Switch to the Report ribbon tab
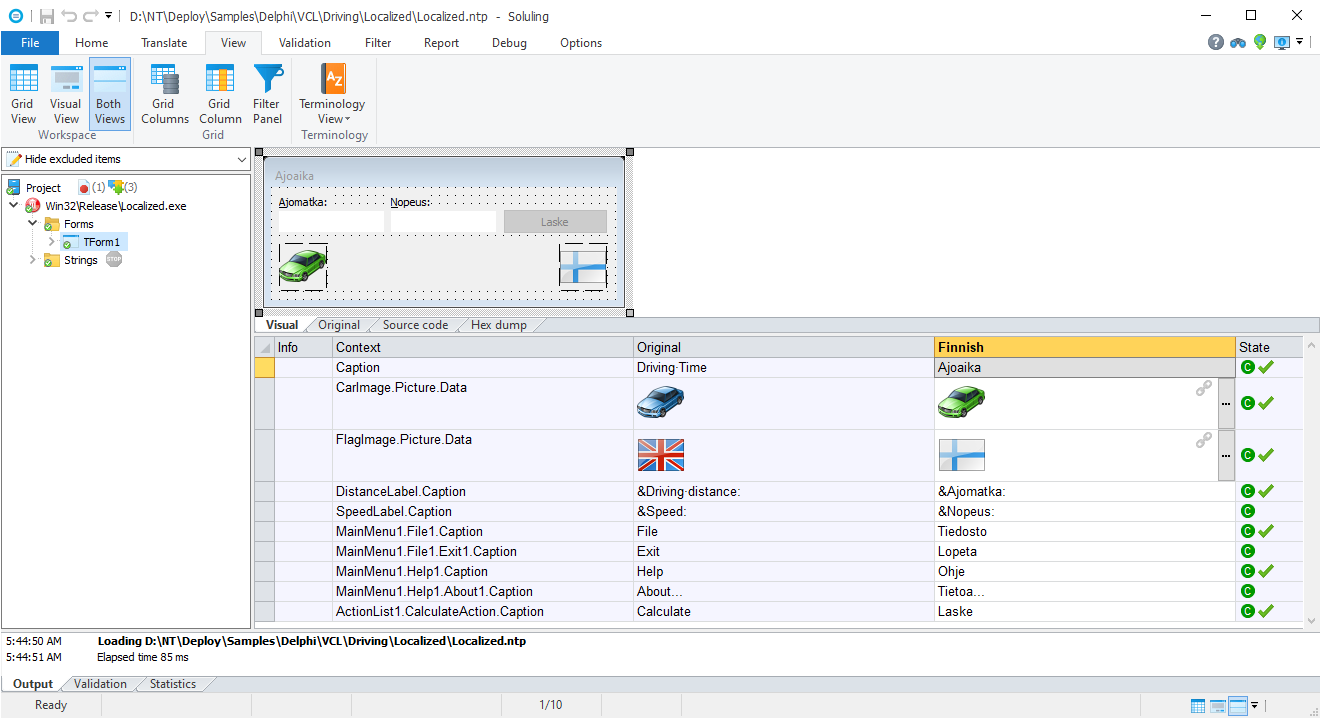The image size is (1321, 719). click(x=441, y=43)
